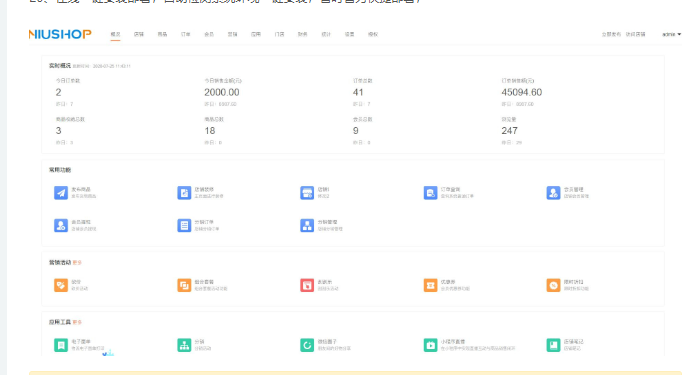The height and width of the screenshot is (375, 693).
Task: Click the green mini-program live stream icon
Action: [430, 345]
